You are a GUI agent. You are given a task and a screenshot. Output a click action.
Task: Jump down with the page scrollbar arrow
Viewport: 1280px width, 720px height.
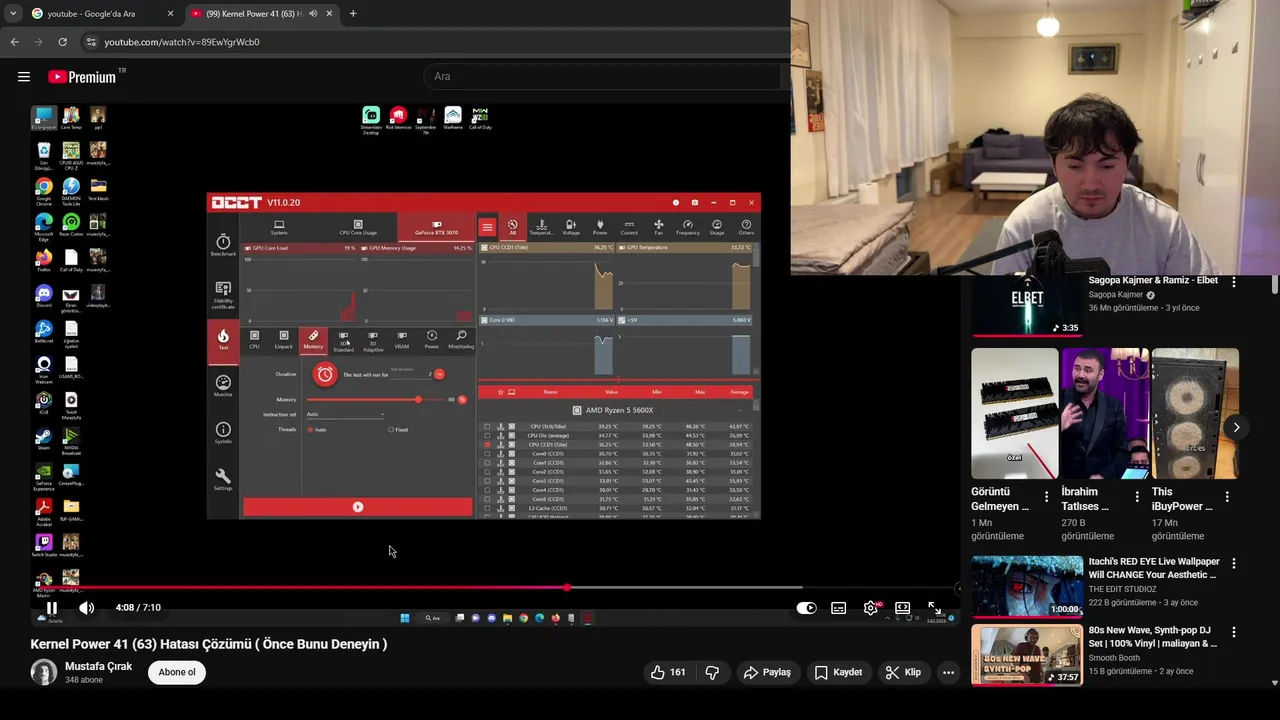[1275, 683]
